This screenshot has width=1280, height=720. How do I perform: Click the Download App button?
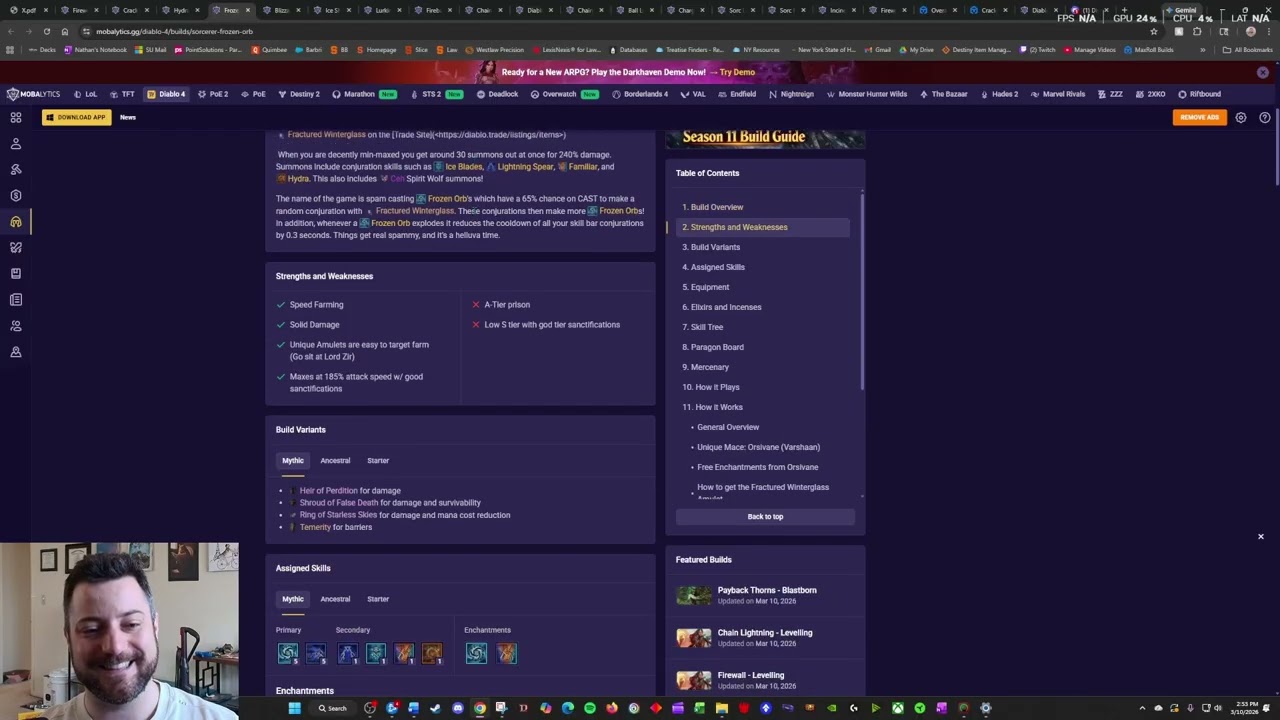pos(76,117)
